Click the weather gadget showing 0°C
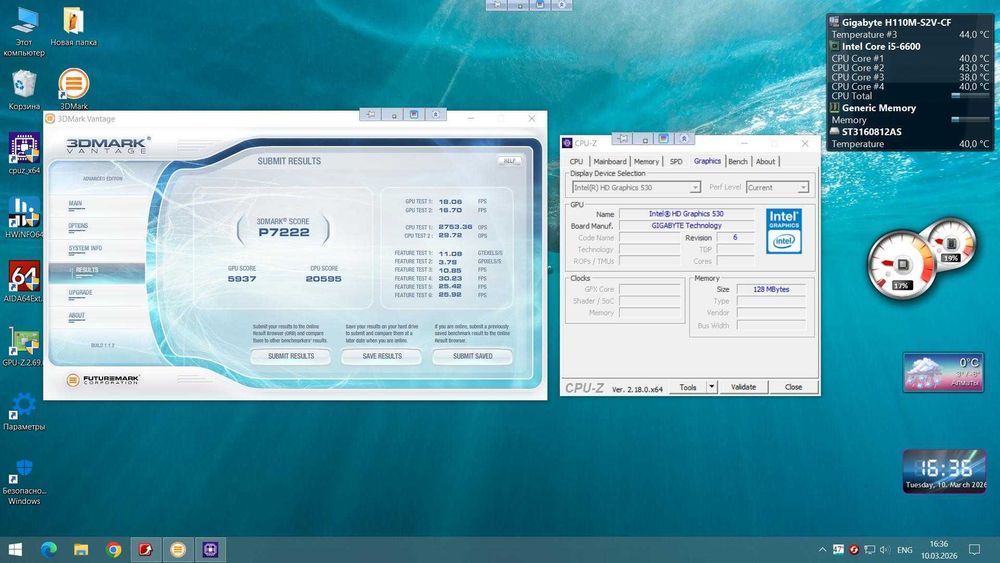This screenshot has width=1000, height=563. (x=944, y=372)
